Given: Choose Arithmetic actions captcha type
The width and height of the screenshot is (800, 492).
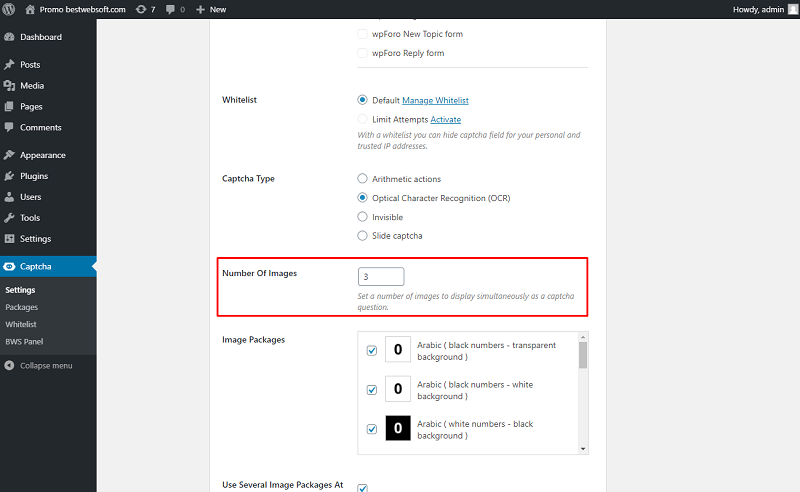Looking at the screenshot, I should [x=362, y=179].
